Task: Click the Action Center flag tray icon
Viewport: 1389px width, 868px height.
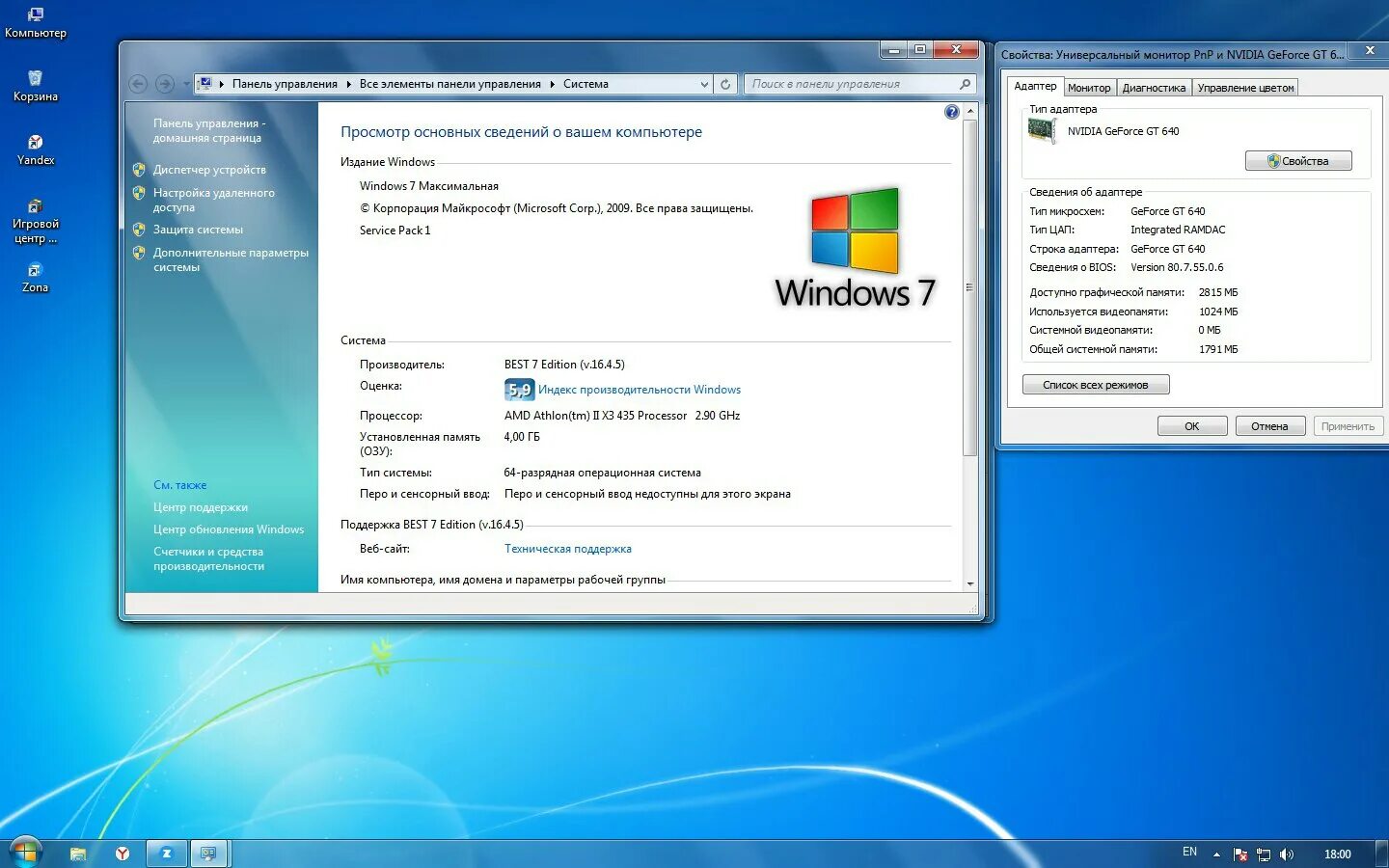Action: coord(1240,854)
